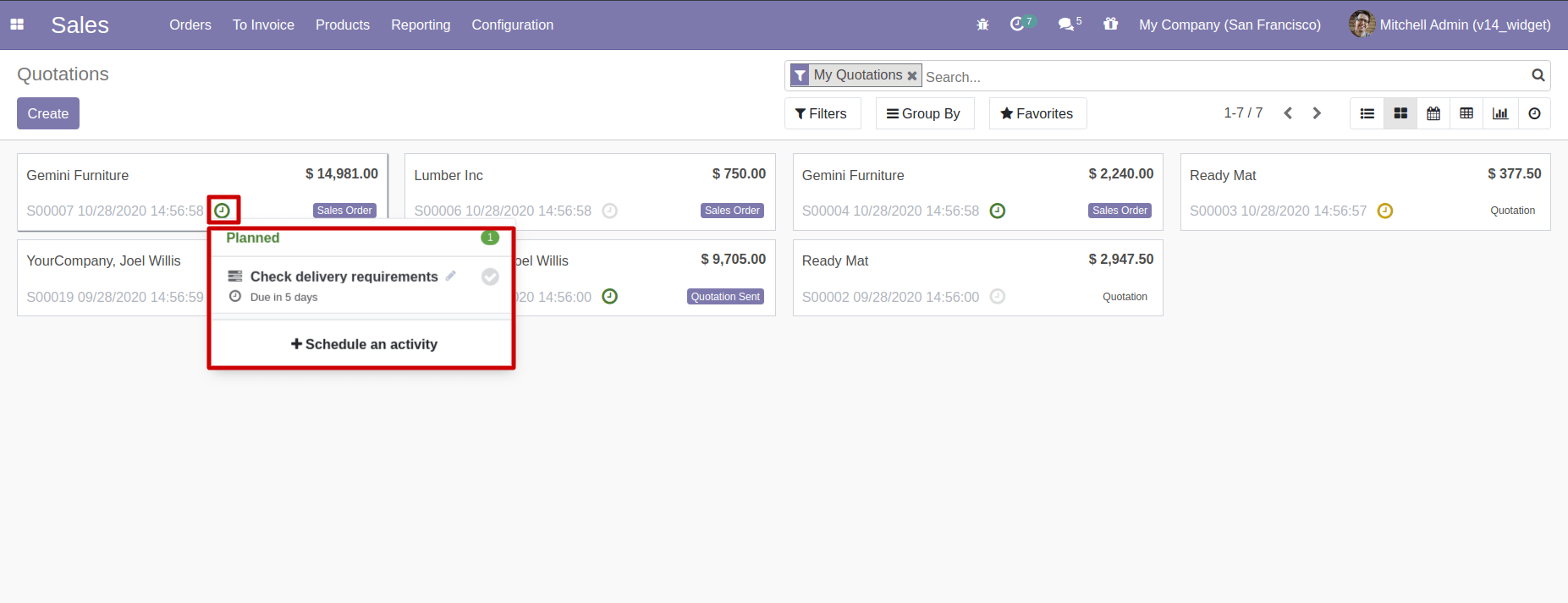Image resolution: width=1568 pixels, height=603 pixels.
Task: Mark Check delivery requirements as done
Action: pos(490,277)
